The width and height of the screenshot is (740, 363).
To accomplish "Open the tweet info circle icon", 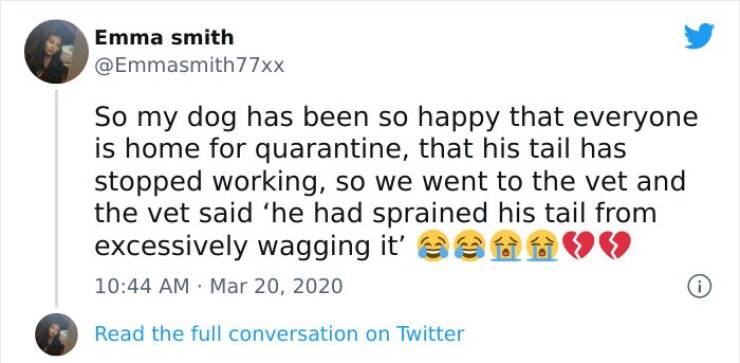I will click(699, 287).
